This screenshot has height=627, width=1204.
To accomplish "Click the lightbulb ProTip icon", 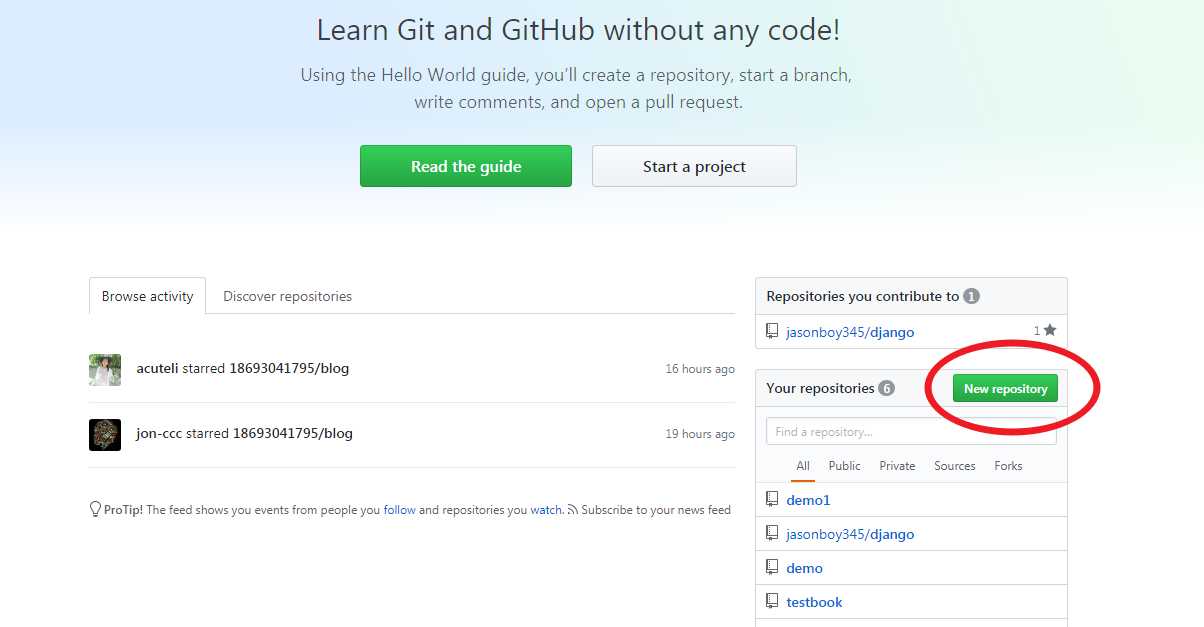I will pos(95,509).
